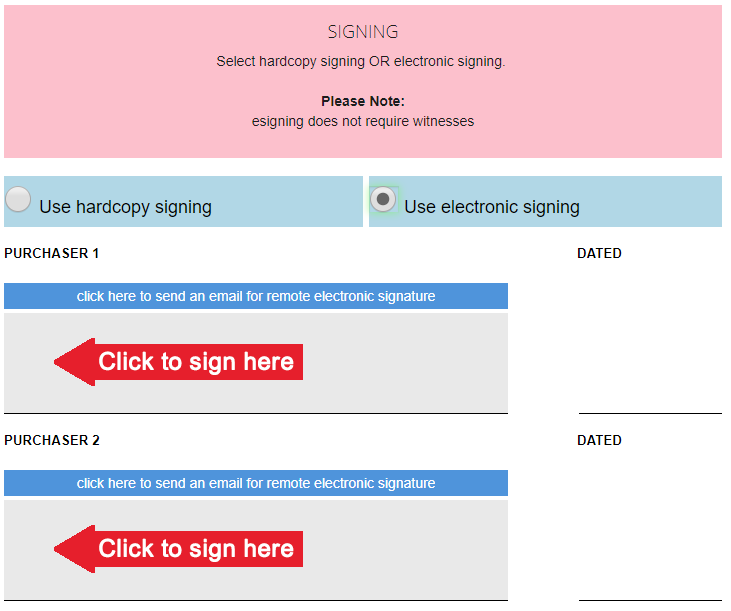The height and width of the screenshot is (611, 731).
Task: Click the SIGNING heading
Action: coord(363,32)
